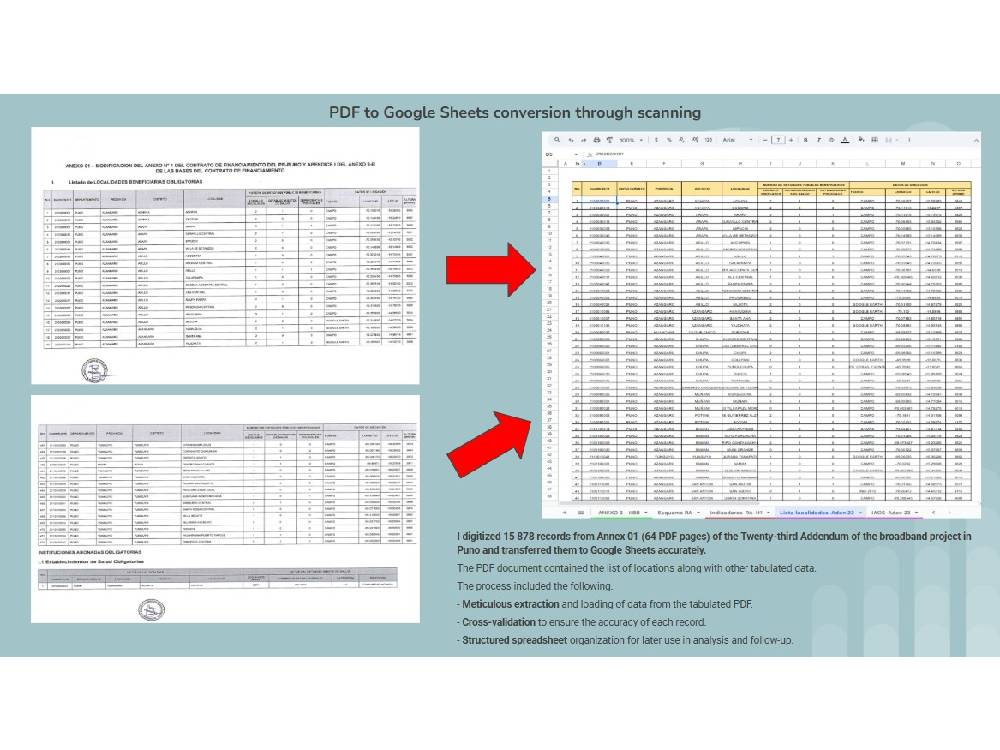
Task: Increase font size with the plus button
Action: [x=791, y=140]
